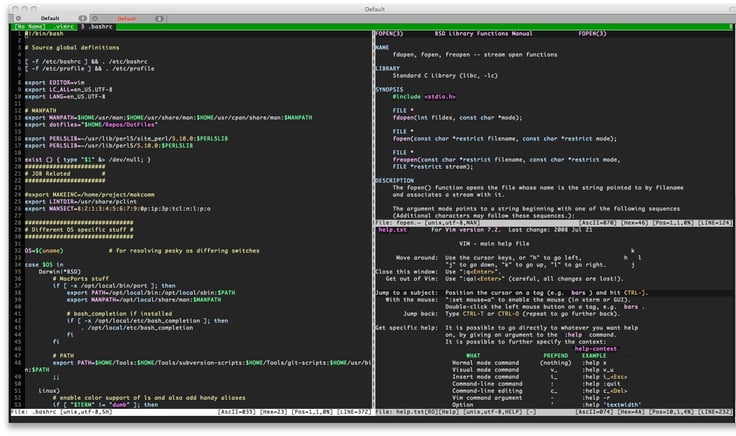The height and width of the screenshot is (436, 736).
Task: Click '[LINE=372]' in the status bar
Action: pos(353,412)
